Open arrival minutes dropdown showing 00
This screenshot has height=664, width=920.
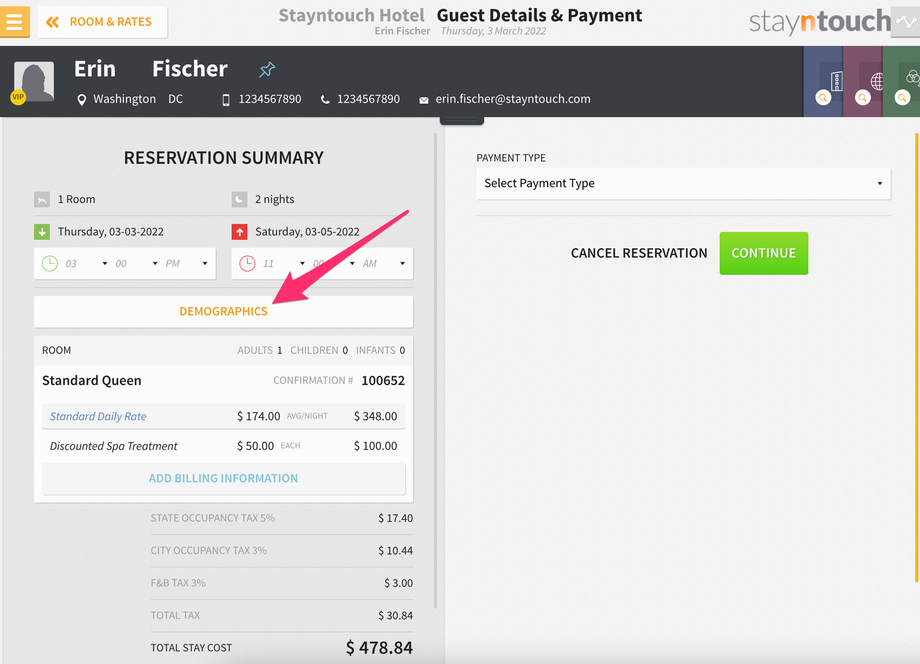pos(137,264)
